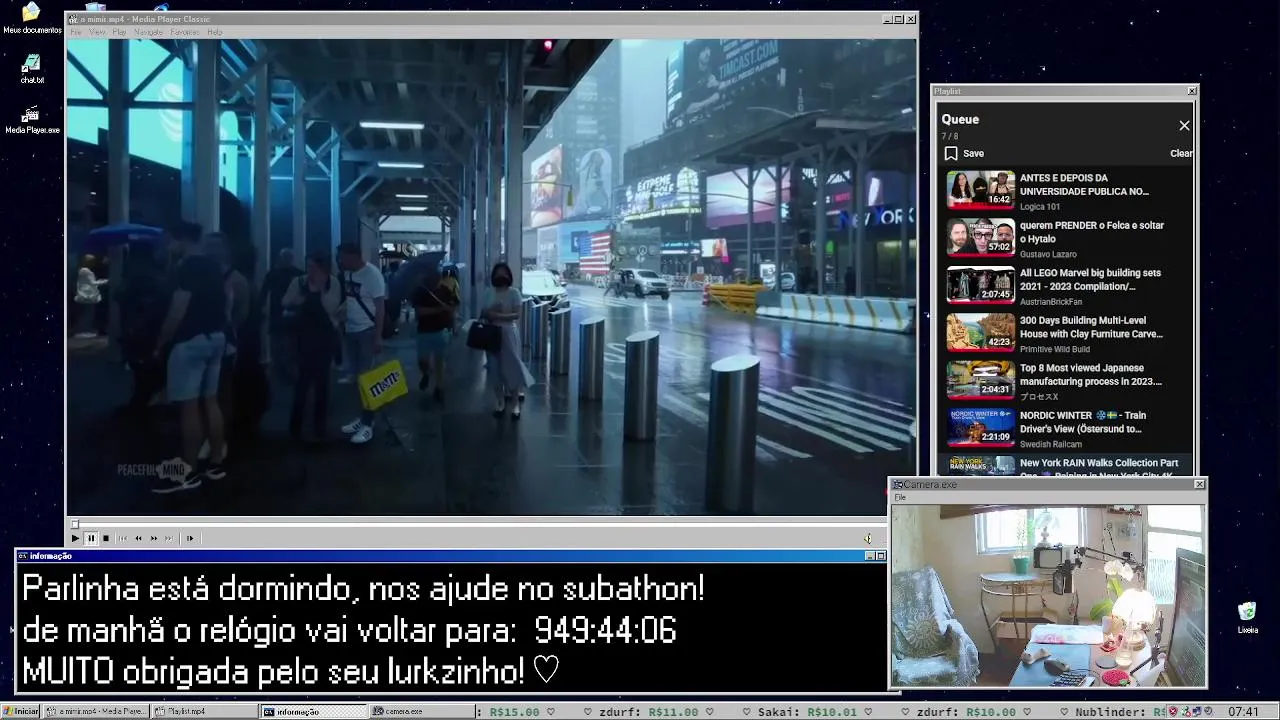The width and height of the screenshot is (1280, 720).
Task: Select All LEGO Marvel building sets thumbnail
Action: pyautogui.click(x=981, y=285)
